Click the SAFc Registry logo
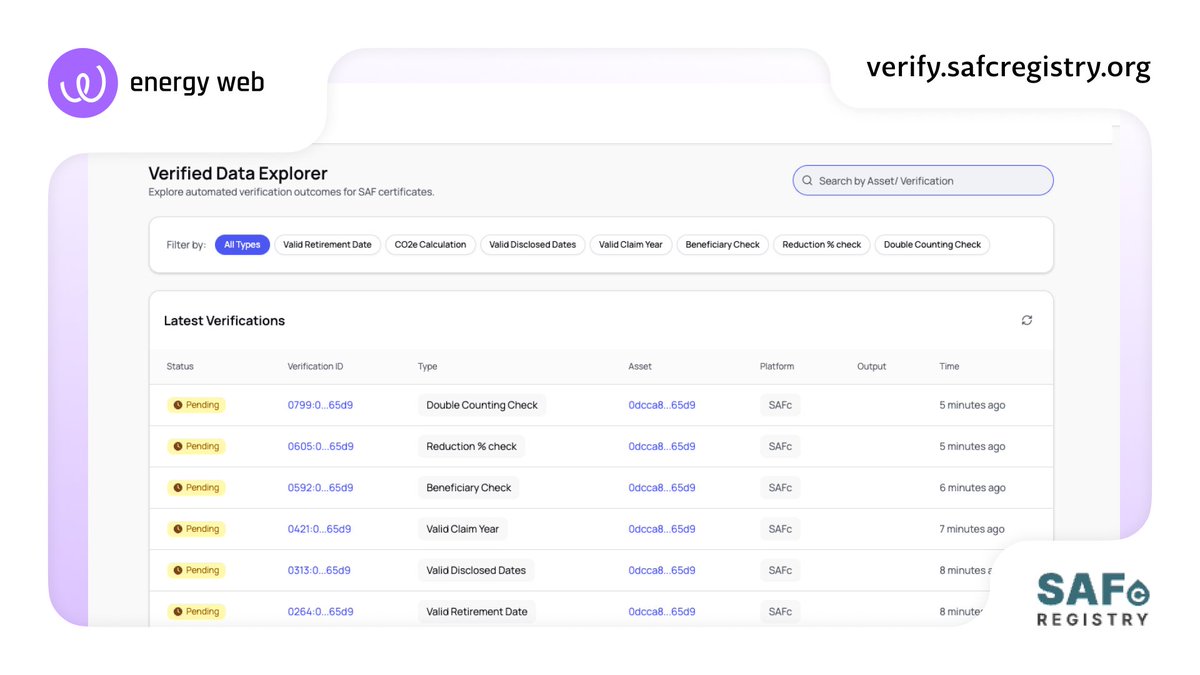Image resolution: width=1200 pixels, height=675 pixels. coord(1092,598)
